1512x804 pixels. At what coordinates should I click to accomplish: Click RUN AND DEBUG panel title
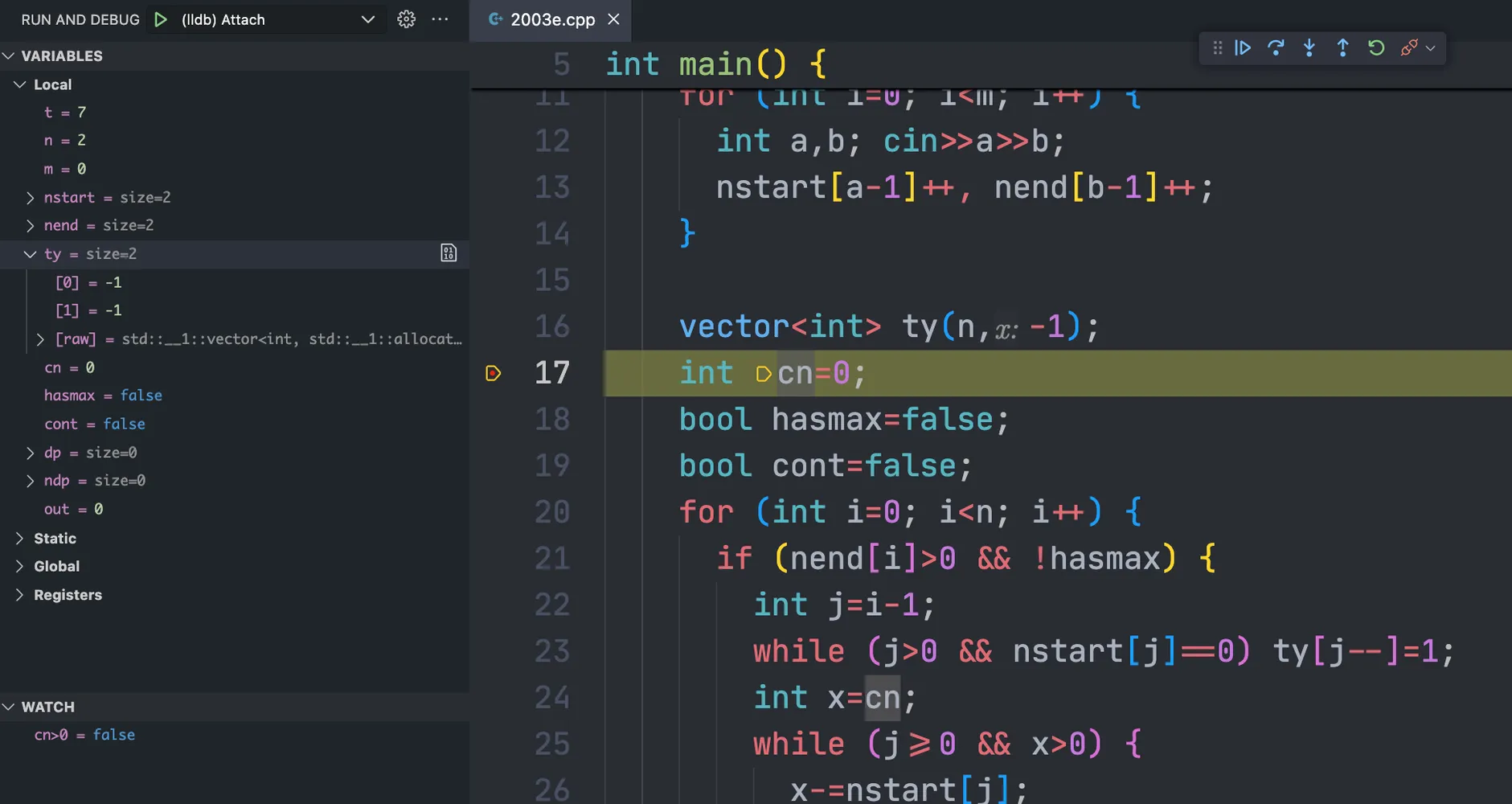pos(80,19)
